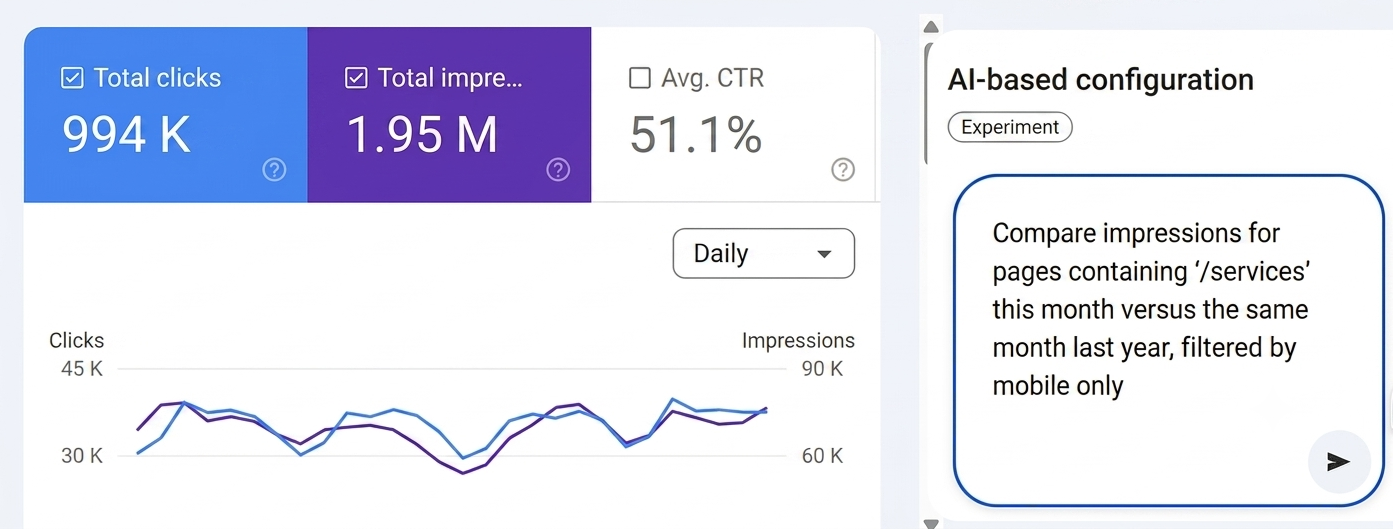Viewport: 1393px width, 529px height.
Task: Click the 90 K axis value
Action: click(822, 369)
